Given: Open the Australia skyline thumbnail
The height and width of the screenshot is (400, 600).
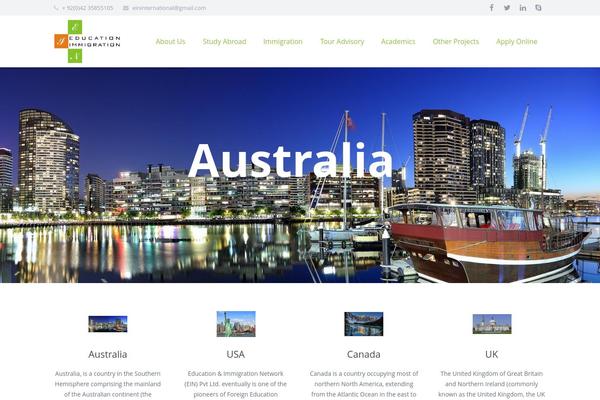Looking at the screenshot, I should point(108,324).
